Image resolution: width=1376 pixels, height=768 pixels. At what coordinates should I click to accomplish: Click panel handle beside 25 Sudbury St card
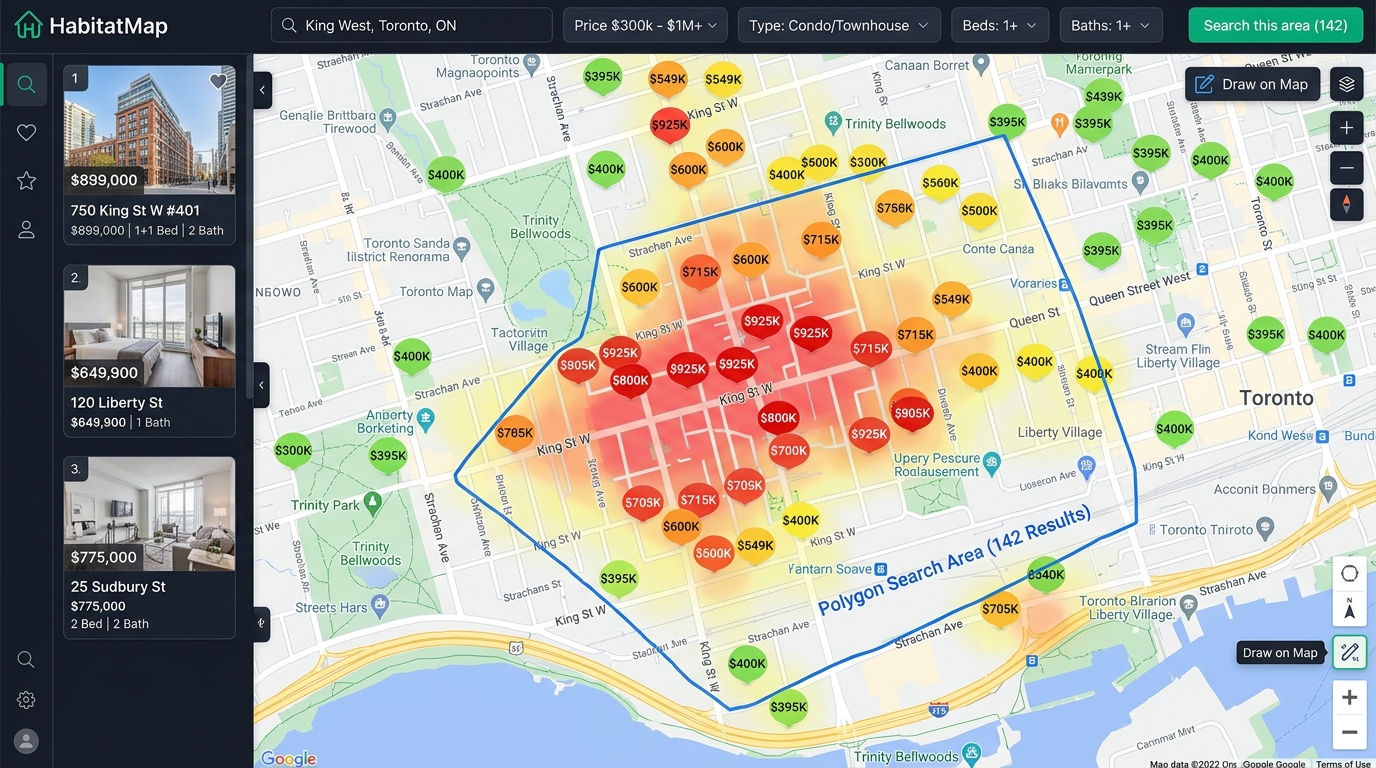pos(262,624)
